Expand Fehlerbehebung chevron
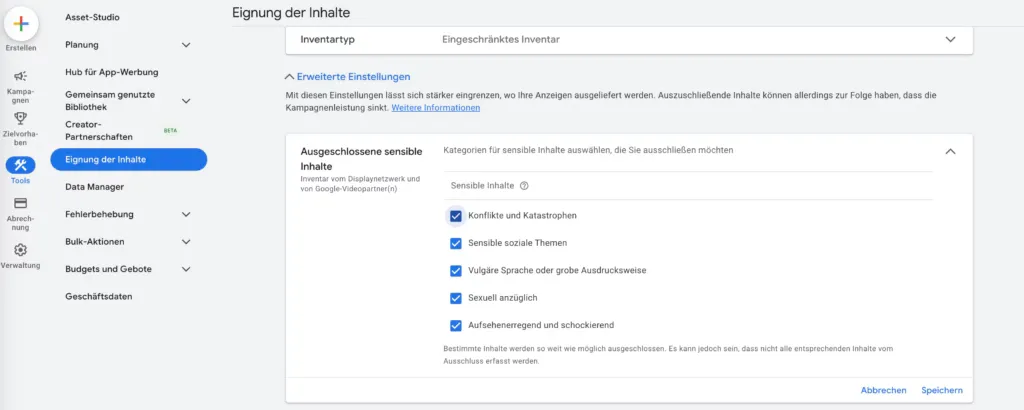The width and height of the screenshot is (1024, 410). pos(186,214)
